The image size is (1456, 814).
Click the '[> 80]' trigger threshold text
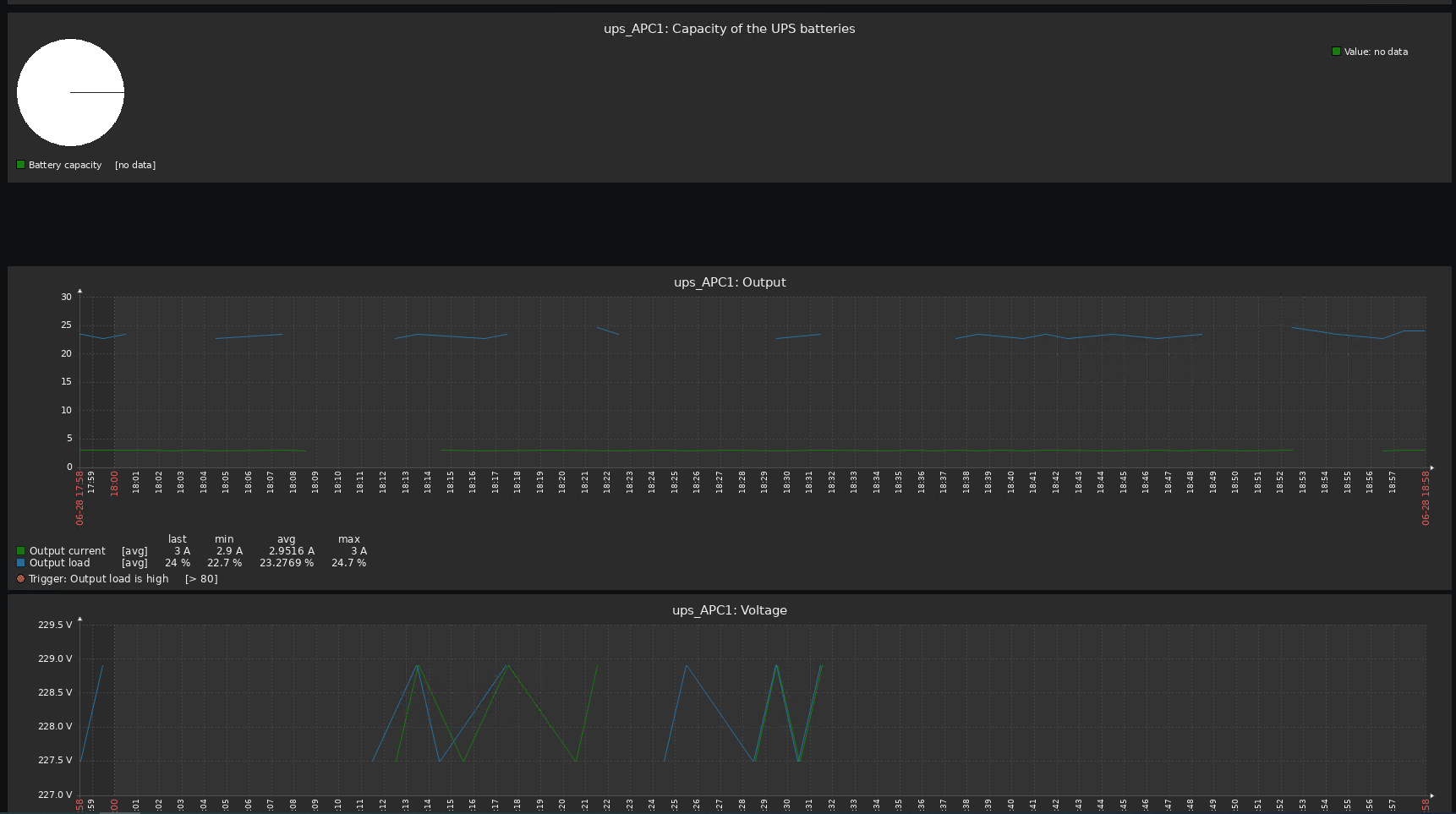click(201, 579)
